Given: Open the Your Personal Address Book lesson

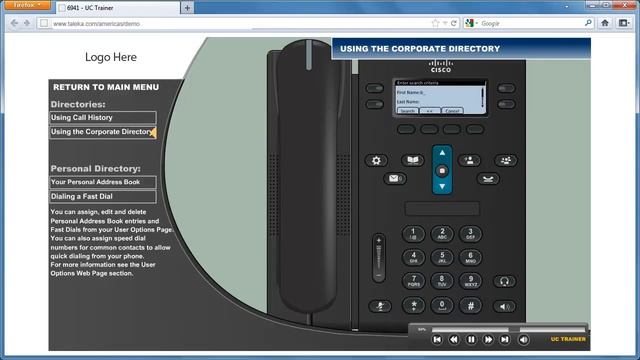Looking at the screenshot, I should click(x=103, y=182).
